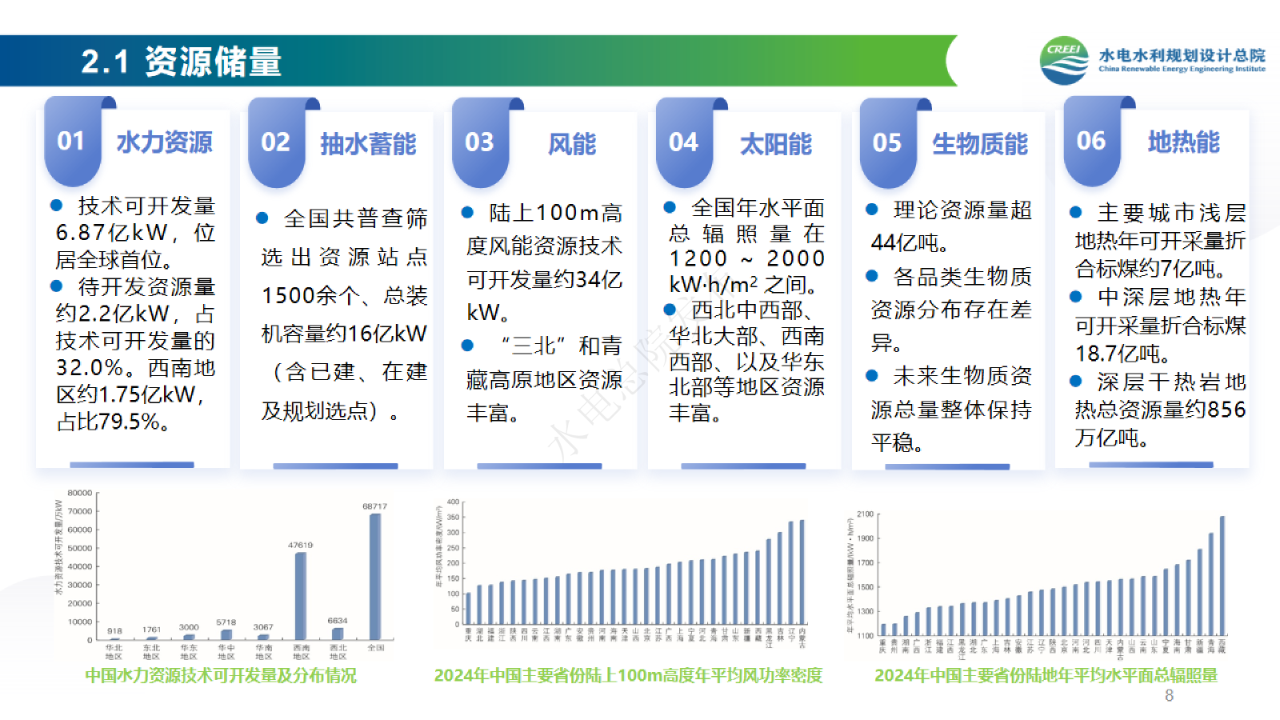This screenshot has height=720, width=1280.
Task: Click the 03 number badge
Action: click(479, 142)
